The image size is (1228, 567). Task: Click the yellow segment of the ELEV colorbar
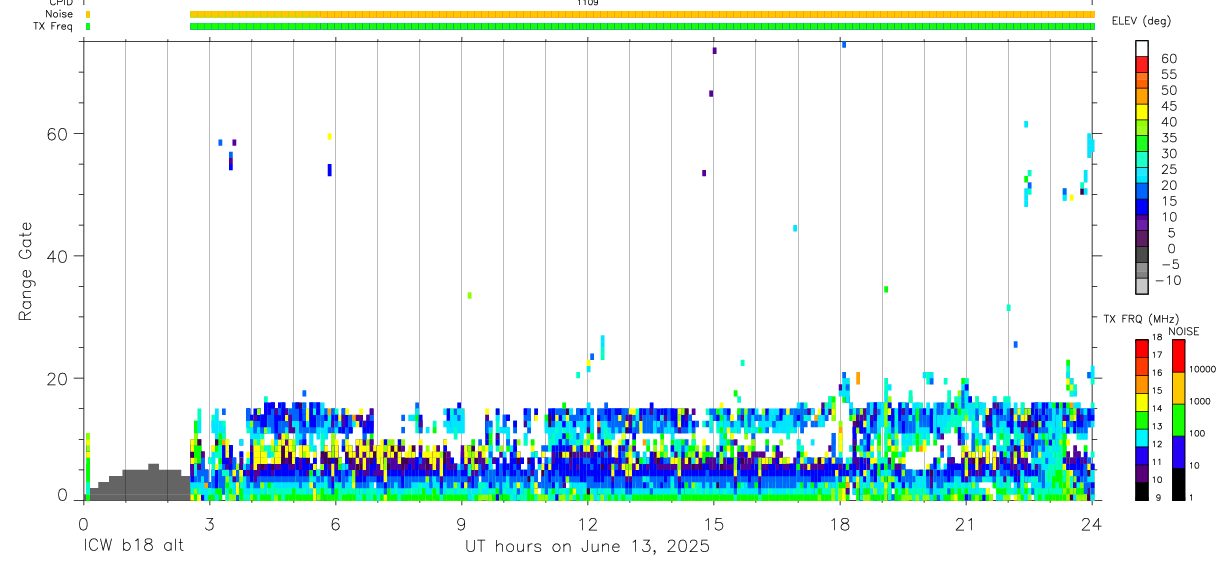pos(1142,114)
